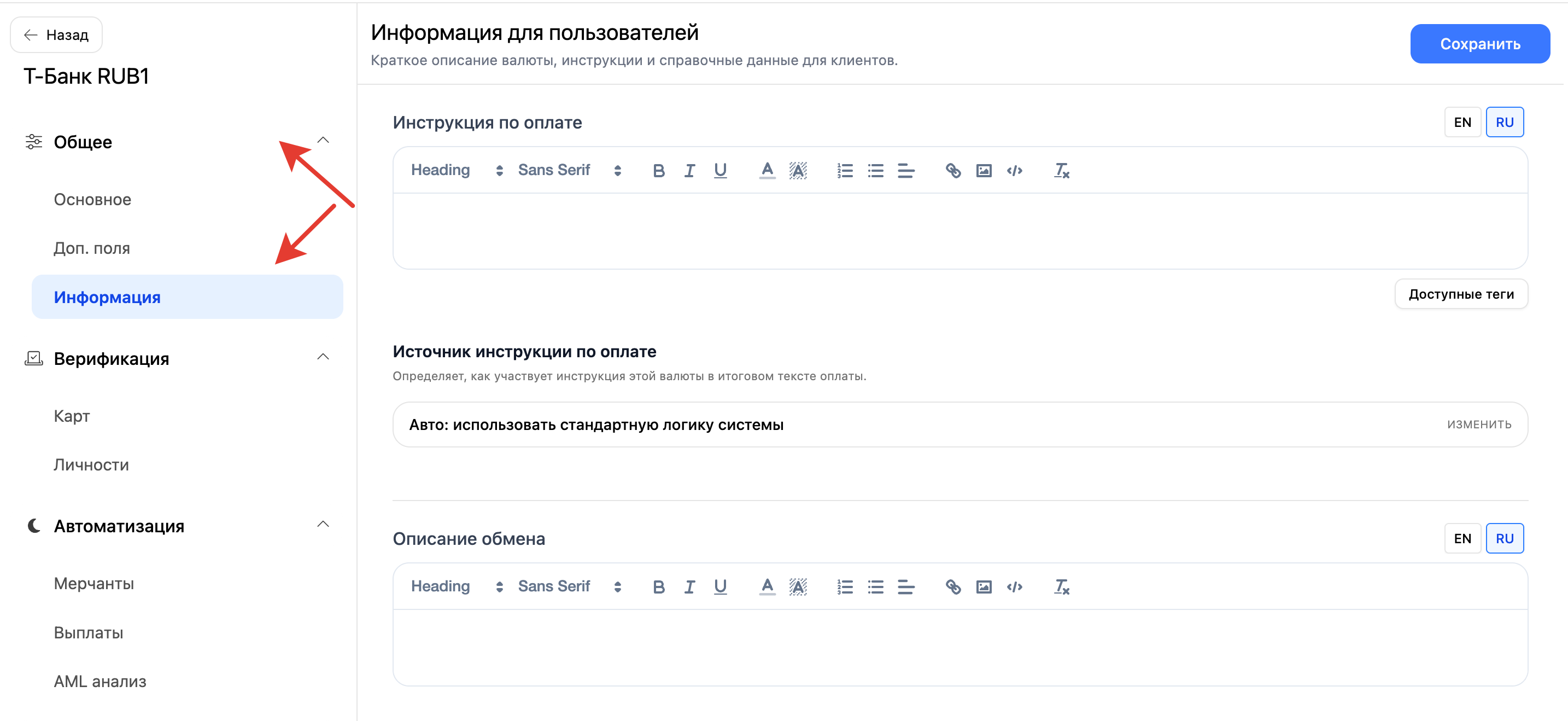
Task: Select RU language for payment instruction
Action: click(1504, 123)
